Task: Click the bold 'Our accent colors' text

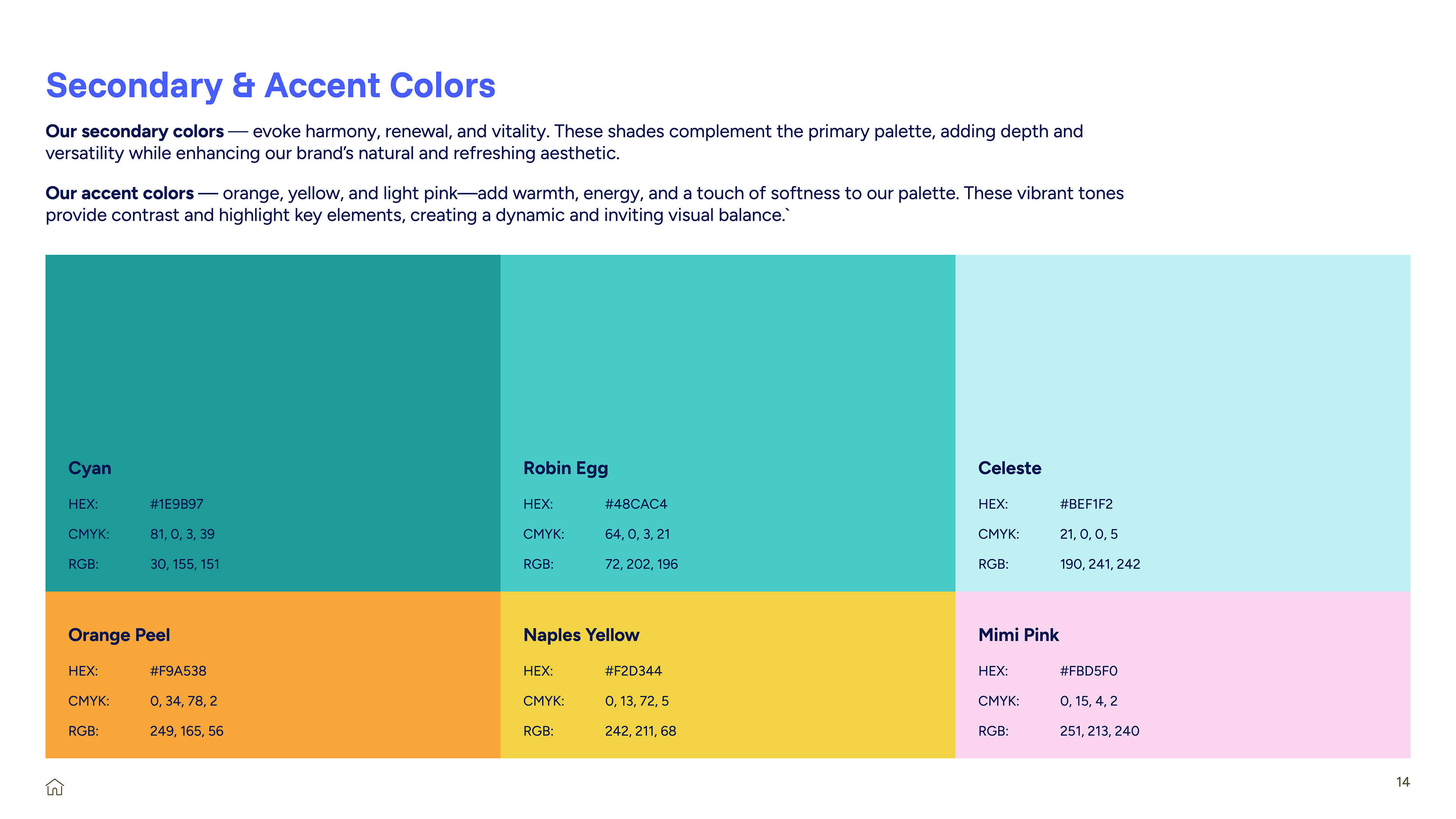Action: (120, 193)
